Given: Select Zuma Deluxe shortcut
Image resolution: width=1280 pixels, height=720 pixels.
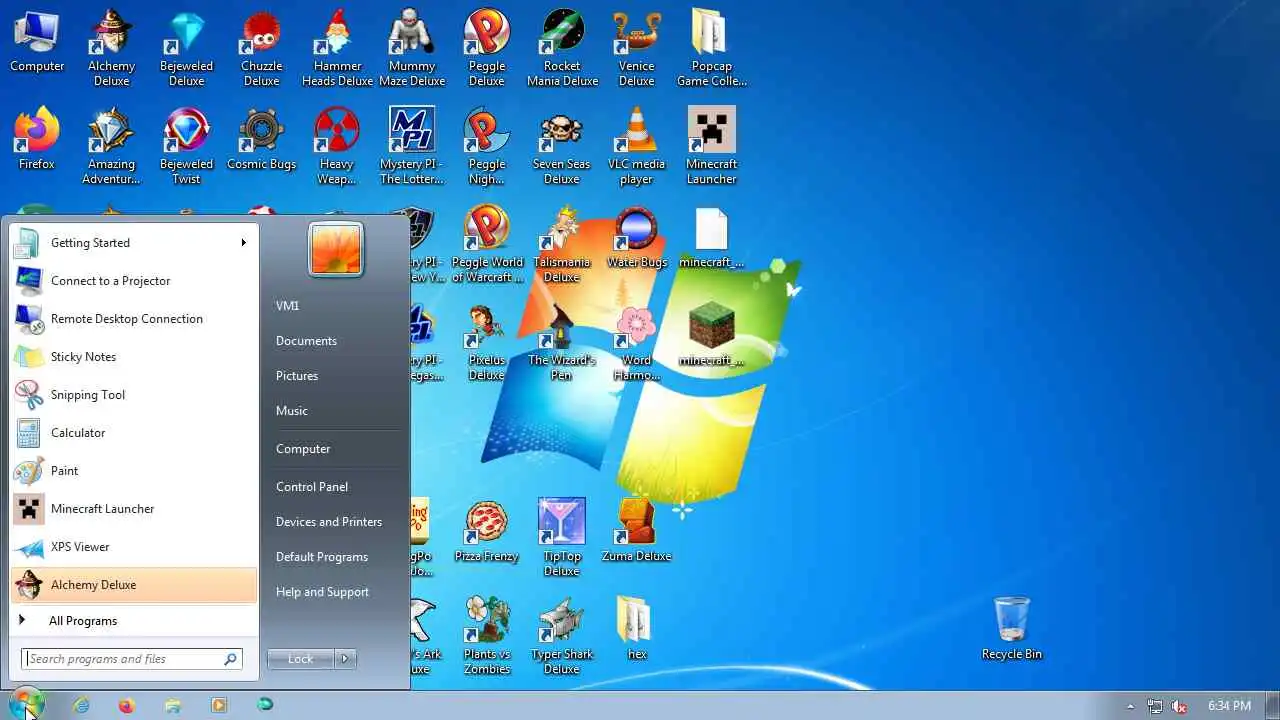Looking at the screenshot, I should (x=636, y=531).
